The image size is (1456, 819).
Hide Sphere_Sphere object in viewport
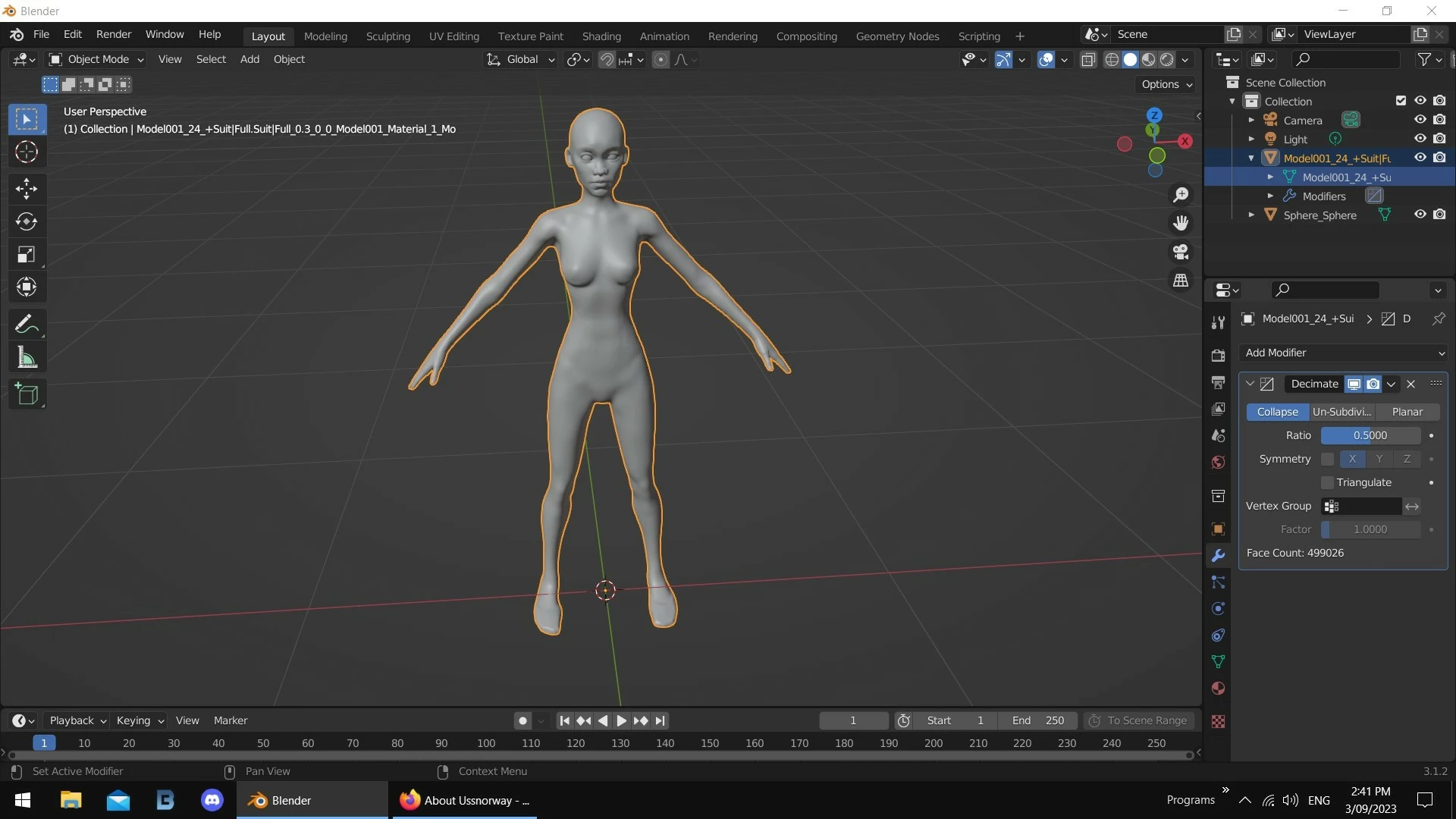(1420, 215)
